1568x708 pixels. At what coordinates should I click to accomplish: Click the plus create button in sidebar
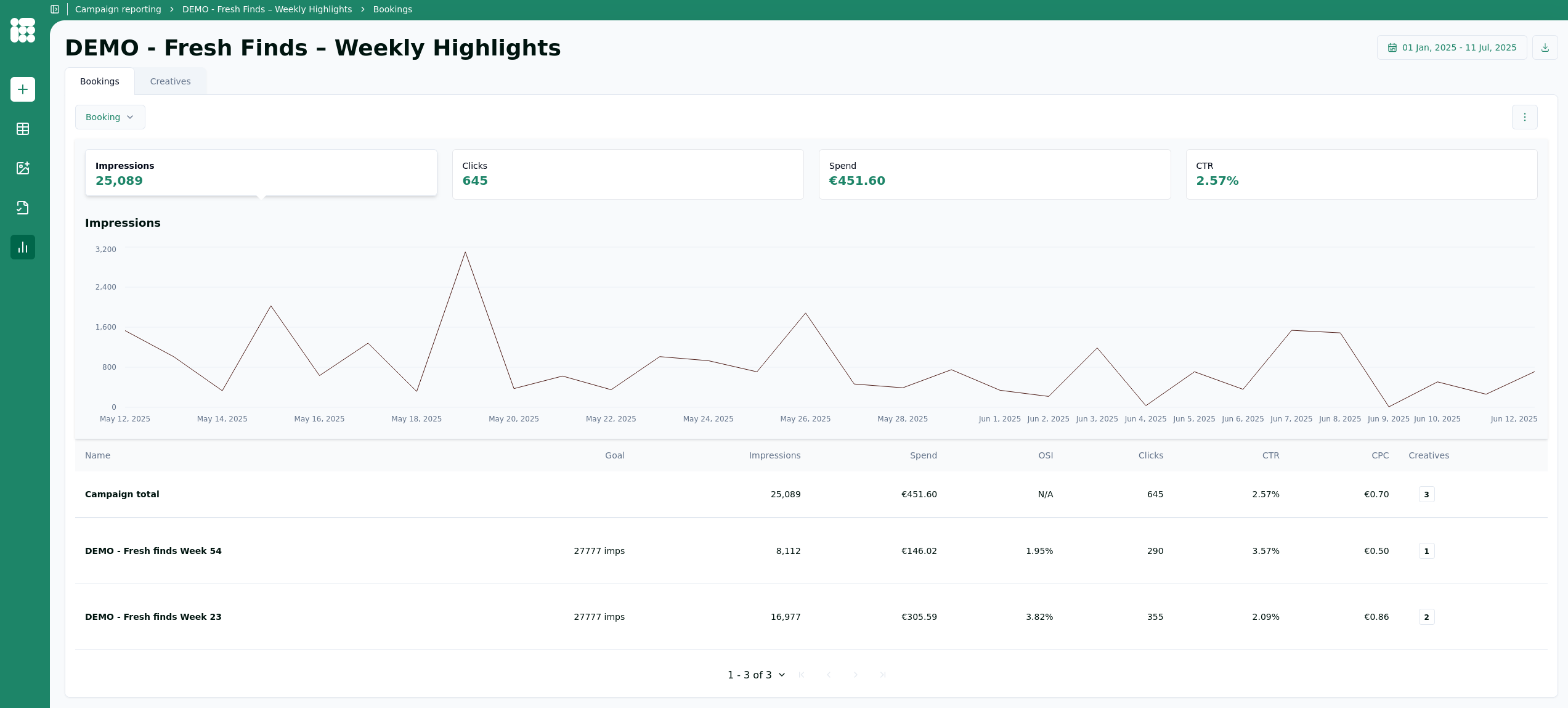click(23, 89)
